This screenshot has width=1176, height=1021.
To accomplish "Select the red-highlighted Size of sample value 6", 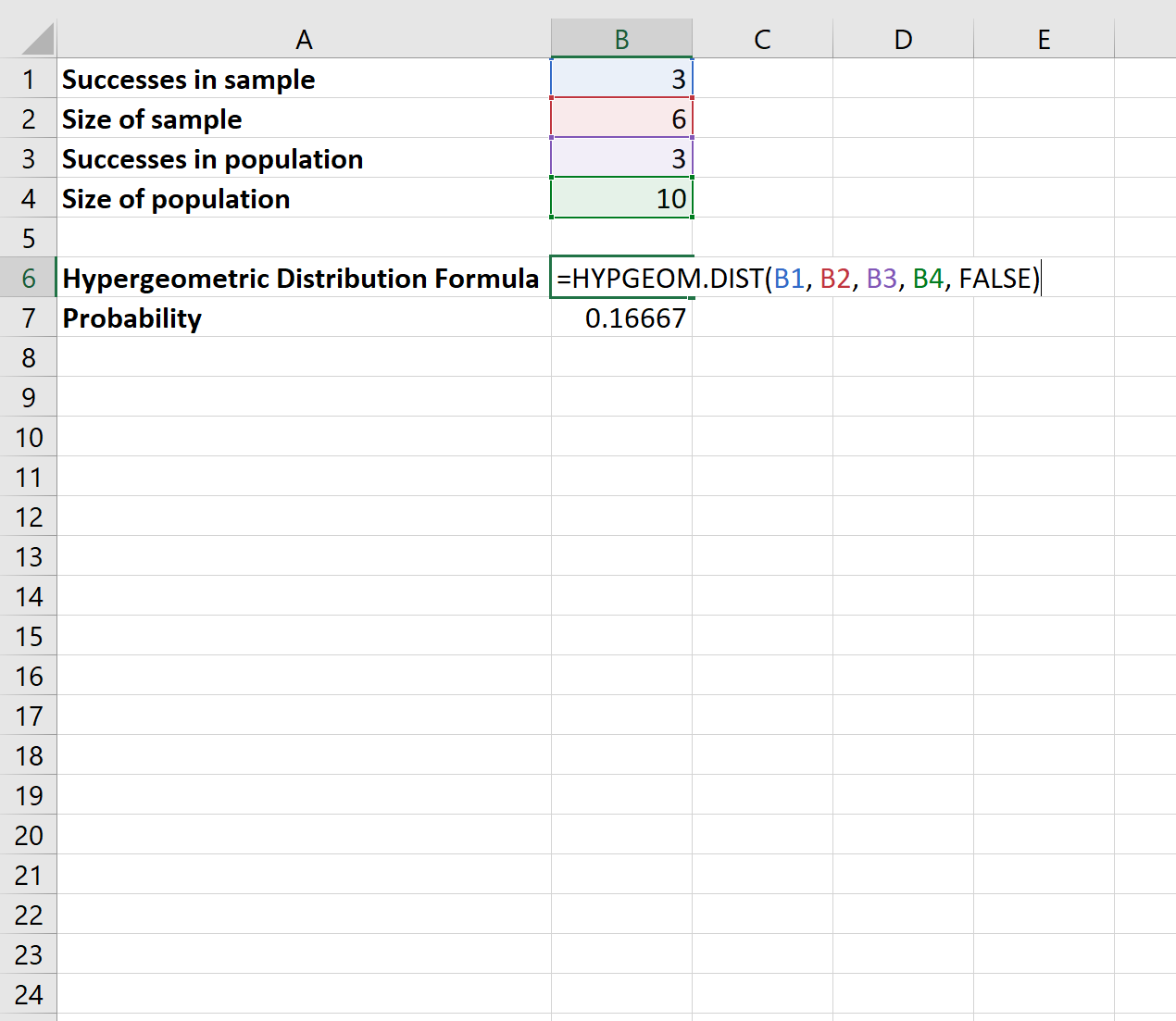I will (x=620, y=118).
